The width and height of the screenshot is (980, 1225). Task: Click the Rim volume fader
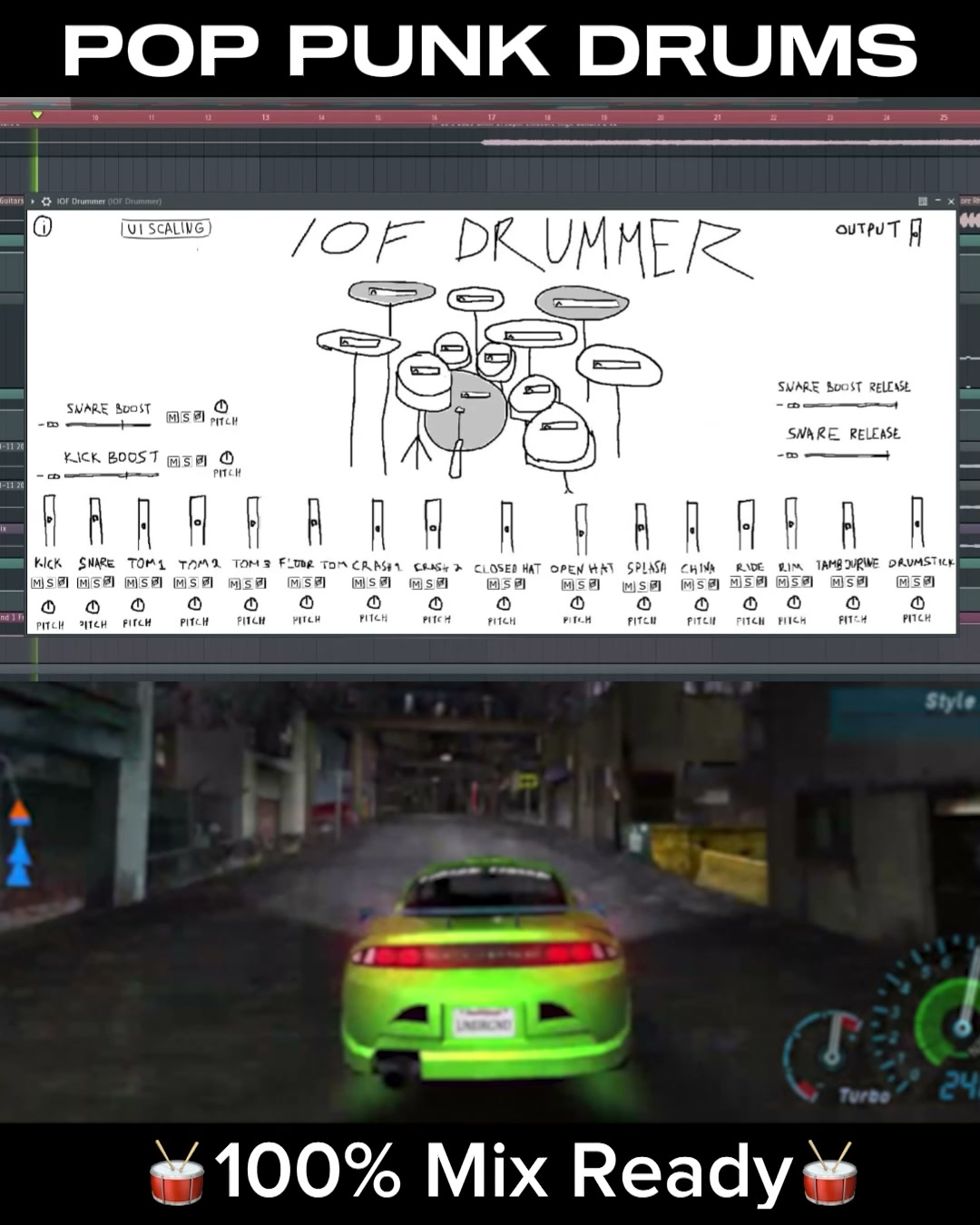click(x=791, y=523)
